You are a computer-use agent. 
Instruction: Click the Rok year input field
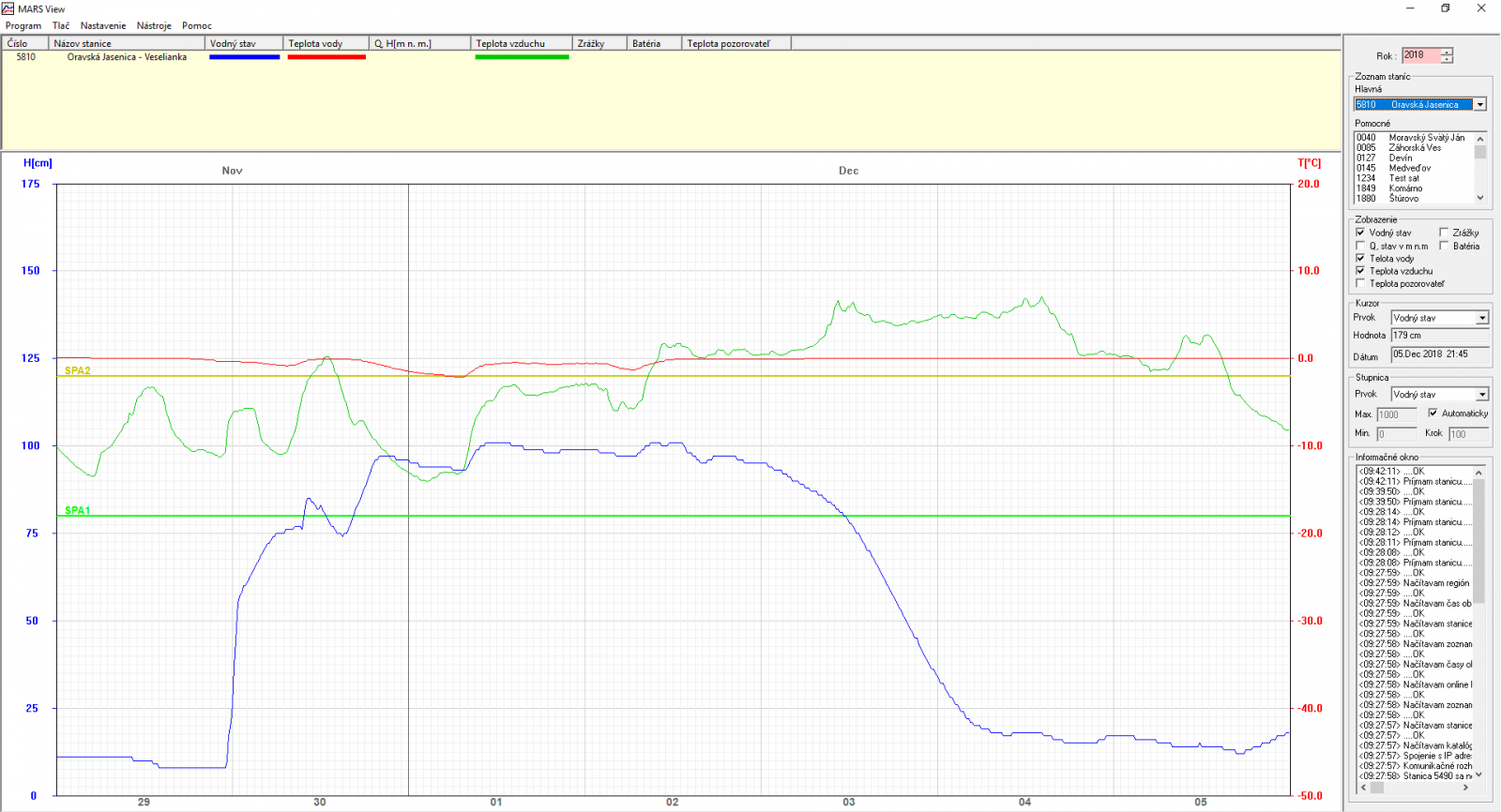coord(1420,55)
